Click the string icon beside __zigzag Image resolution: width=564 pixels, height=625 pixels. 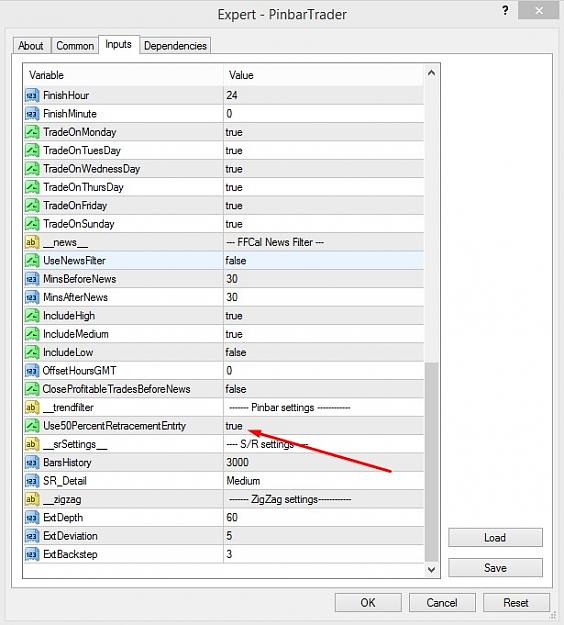pyautogui.click(x=32, y=499)
